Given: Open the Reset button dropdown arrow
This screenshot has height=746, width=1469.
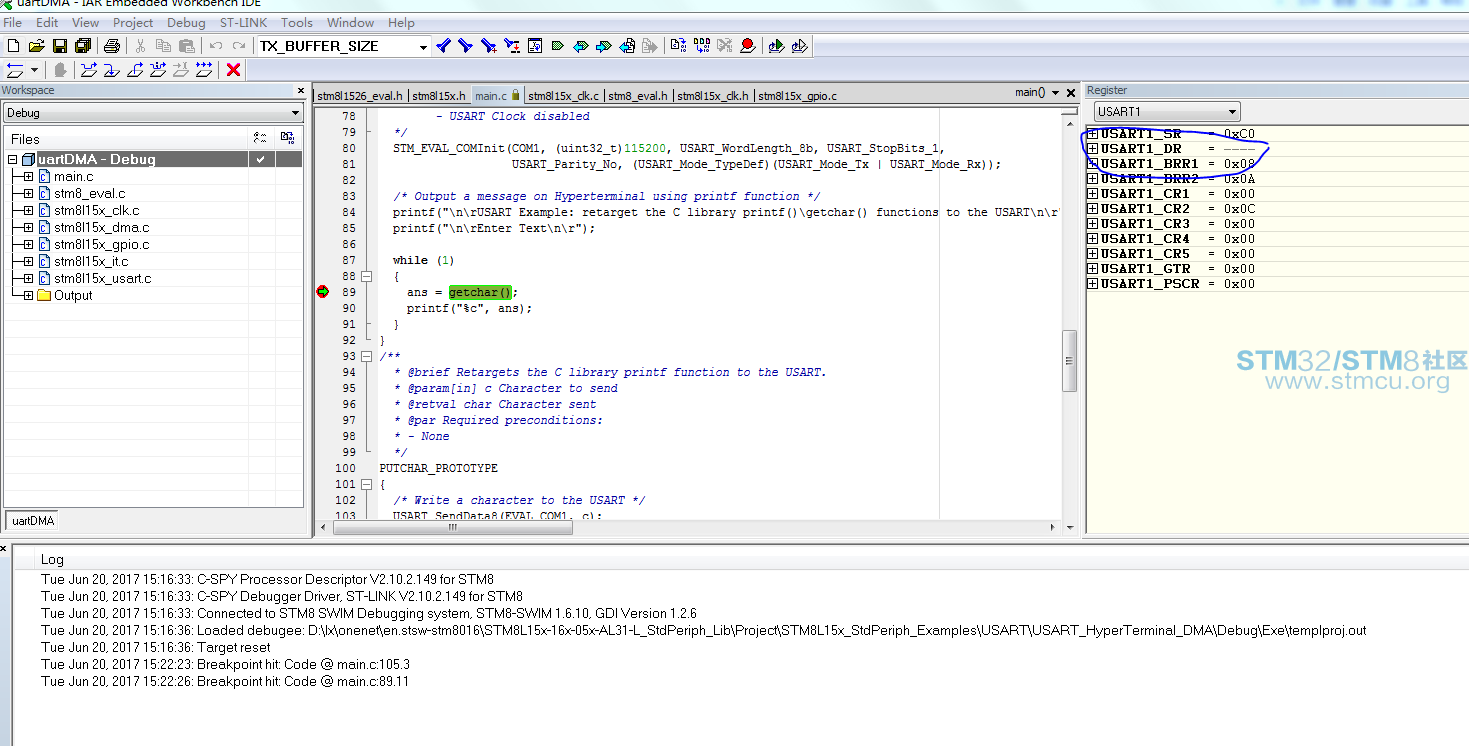Looking at the screenshot, I should pyautogui.click(x=35, y=70).
